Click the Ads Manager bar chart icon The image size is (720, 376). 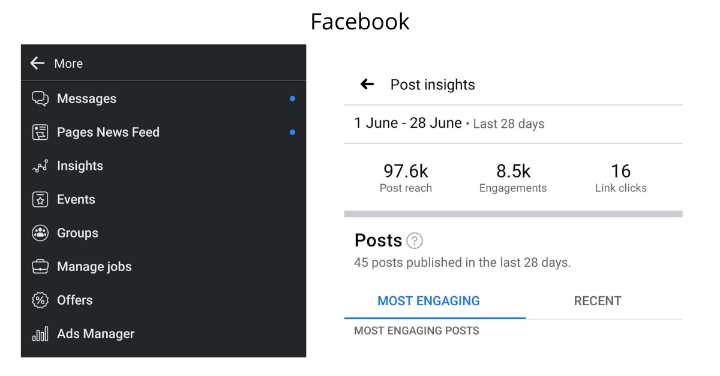coord(40,334)
